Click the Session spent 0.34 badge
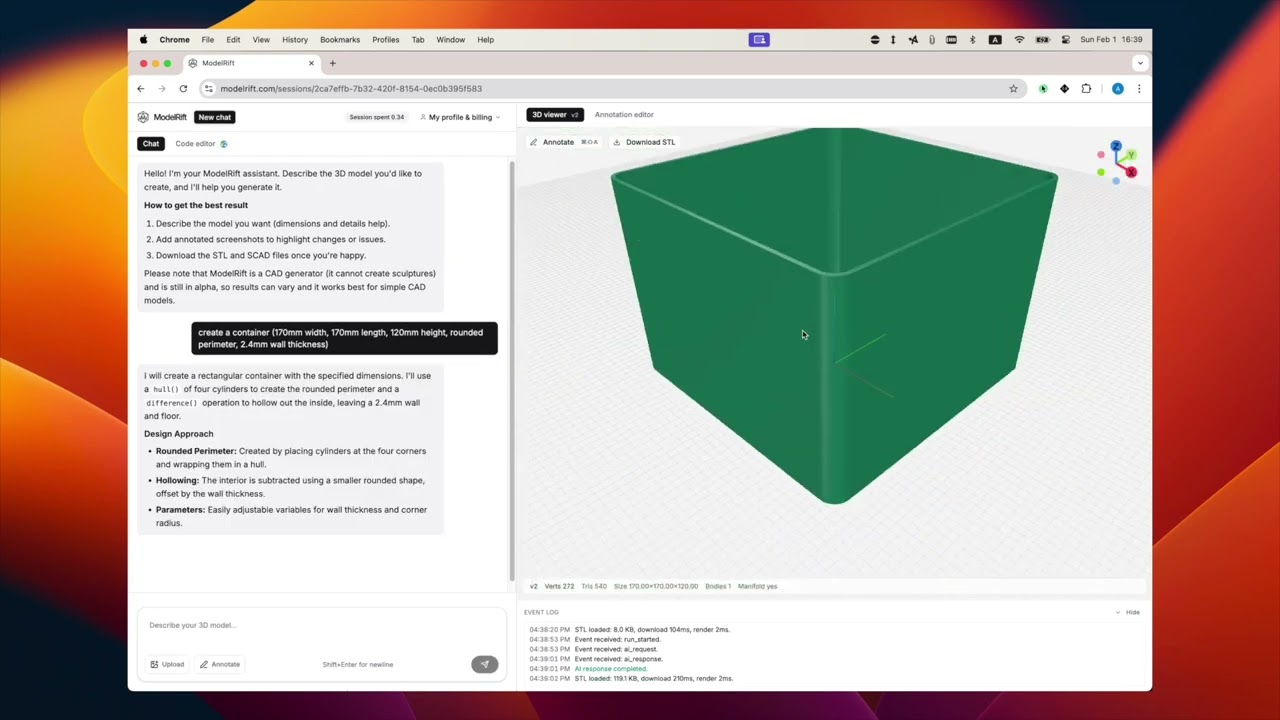 [x=376, y=117]
